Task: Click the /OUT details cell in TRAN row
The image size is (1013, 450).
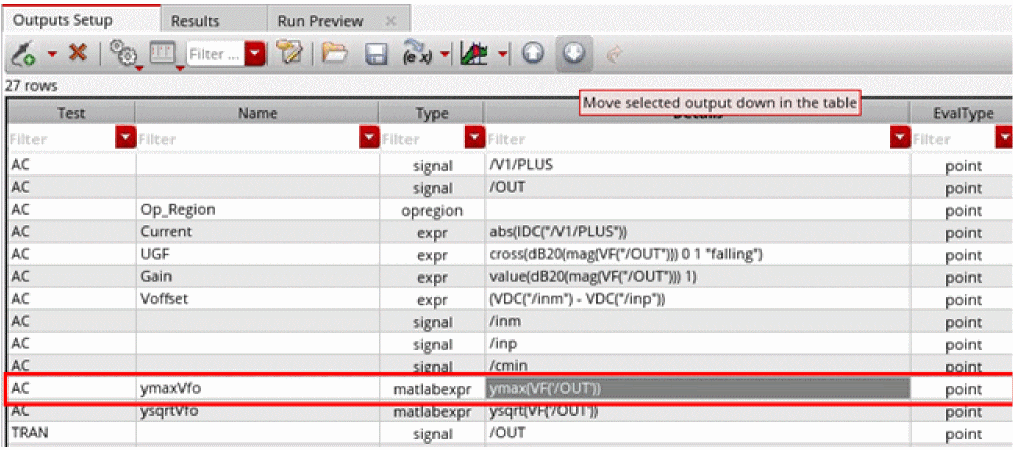Action: [698, 433]
